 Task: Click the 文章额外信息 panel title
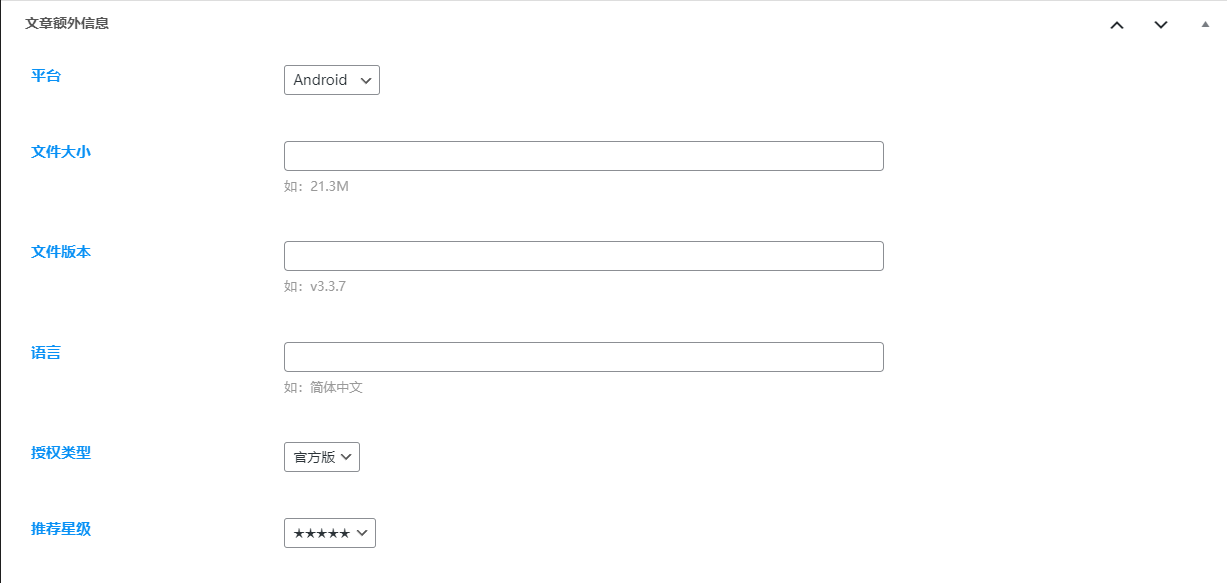point(67,24)
